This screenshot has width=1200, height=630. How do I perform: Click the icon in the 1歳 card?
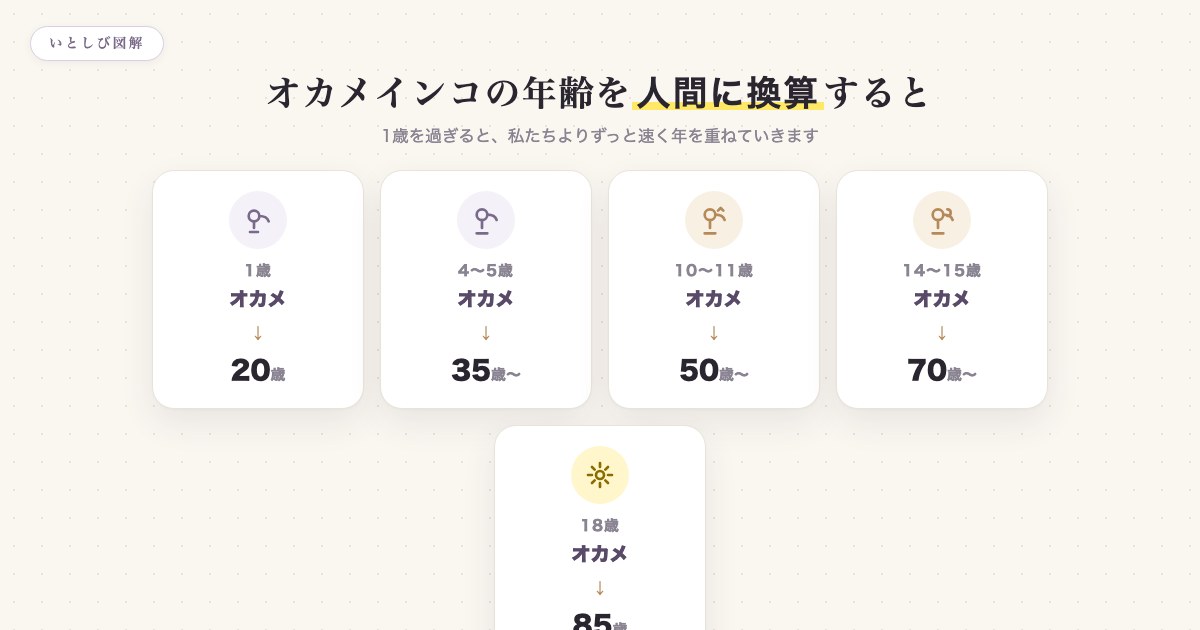click(258, 220)
